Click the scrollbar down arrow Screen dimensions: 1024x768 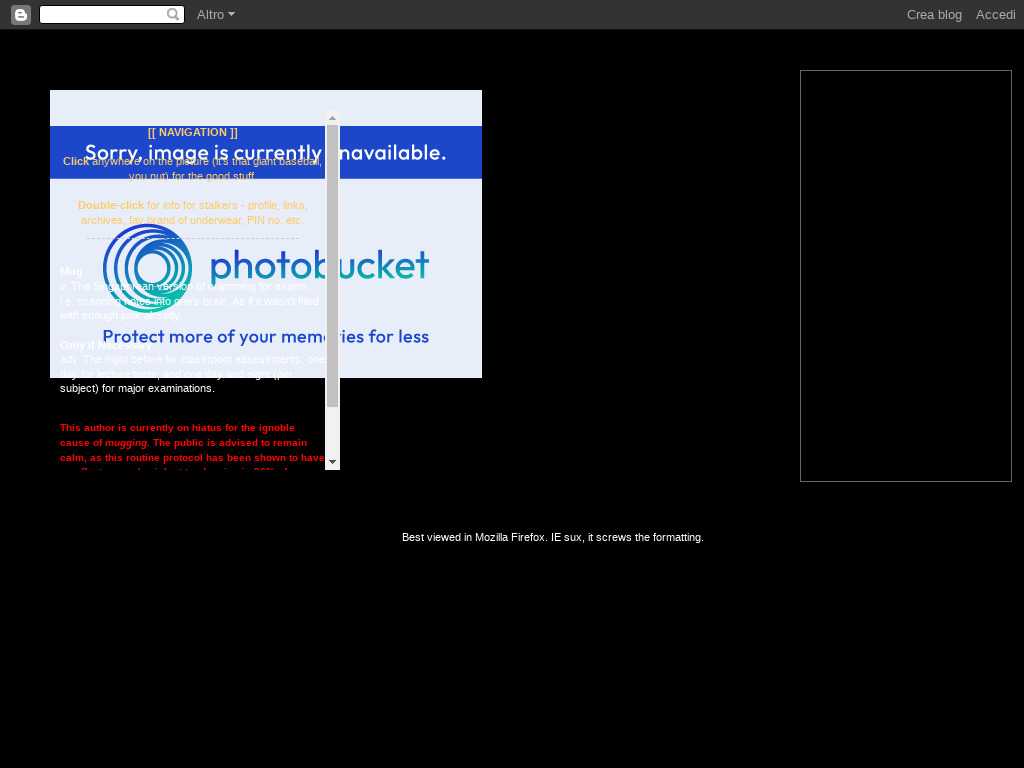point(333,462)
